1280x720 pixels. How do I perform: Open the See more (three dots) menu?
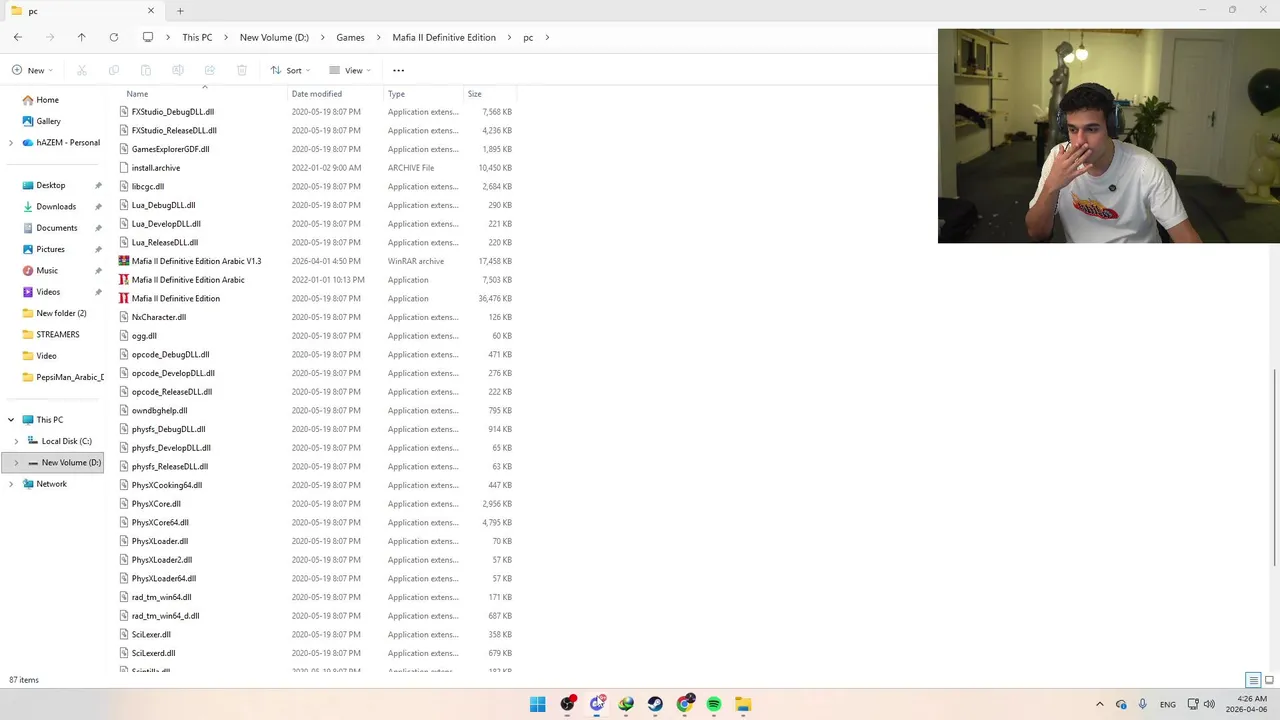398,70
